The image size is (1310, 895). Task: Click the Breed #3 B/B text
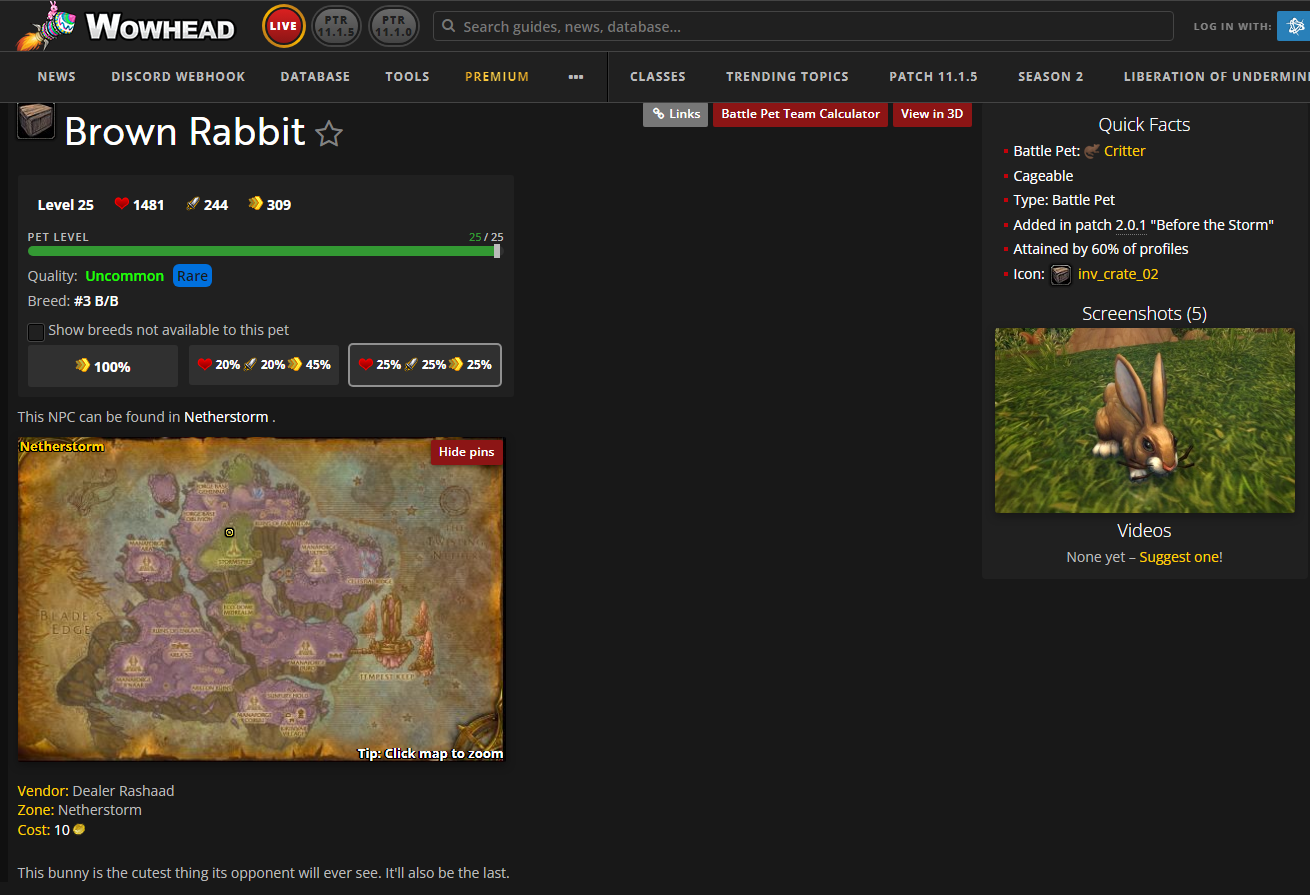click(74, 301)
